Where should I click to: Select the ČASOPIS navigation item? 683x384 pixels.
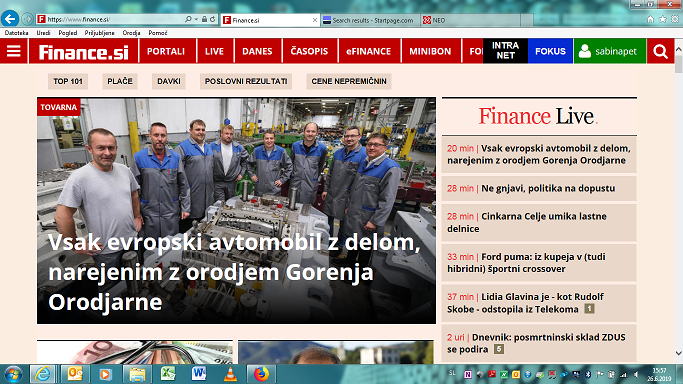309,51
